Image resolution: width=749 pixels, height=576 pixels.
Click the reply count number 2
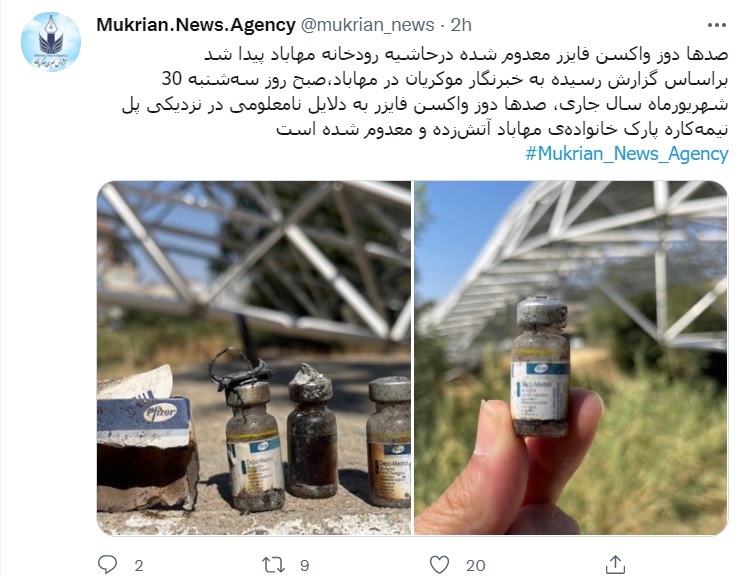(139, 566)
